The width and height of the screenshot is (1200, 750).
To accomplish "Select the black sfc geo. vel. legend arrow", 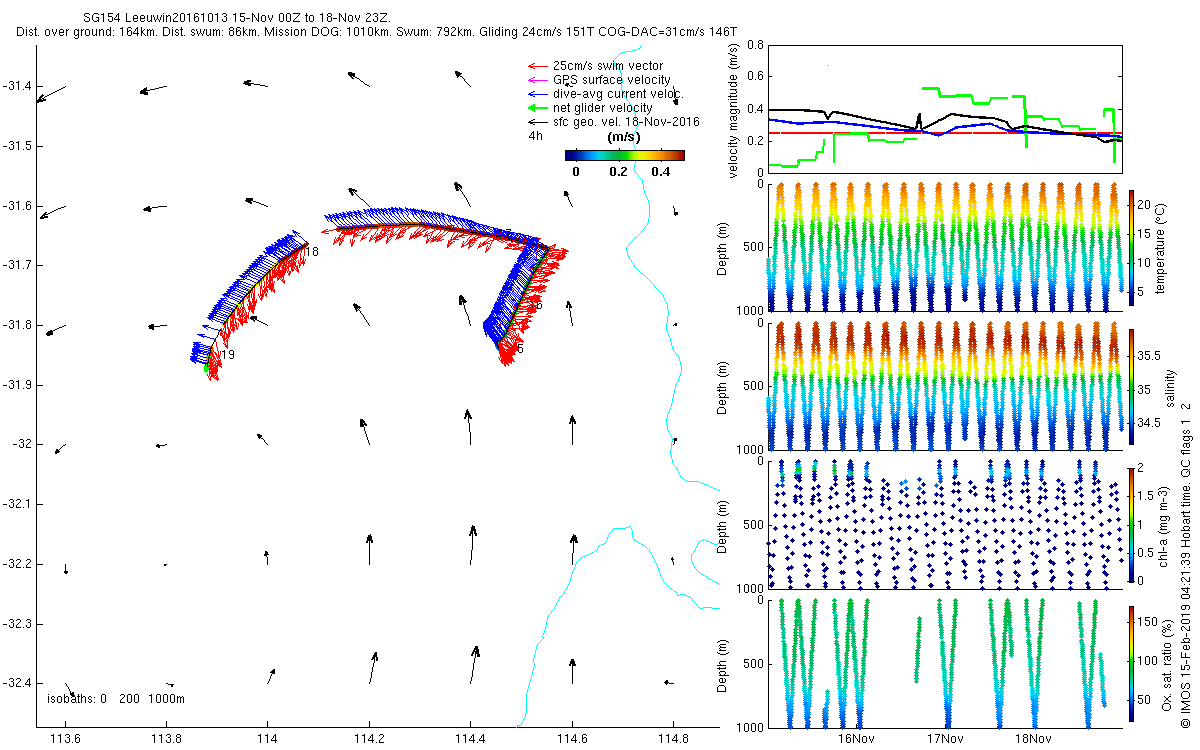I will tap(538, 122).
